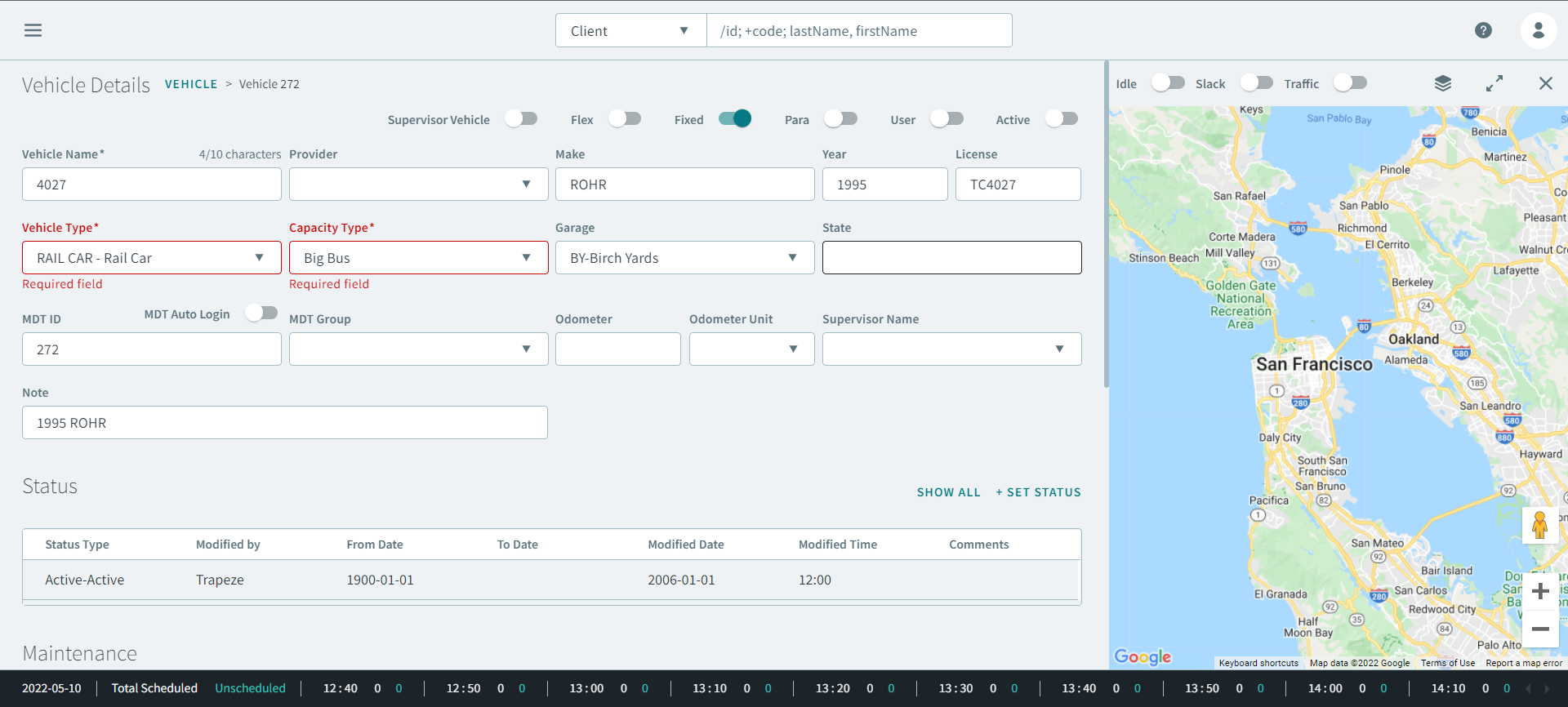This screenshot has width=1568, height=707.
Task: Enable the Supervisor Vehicle toggle
Action: pyautogui.click(x=521, y=119)
